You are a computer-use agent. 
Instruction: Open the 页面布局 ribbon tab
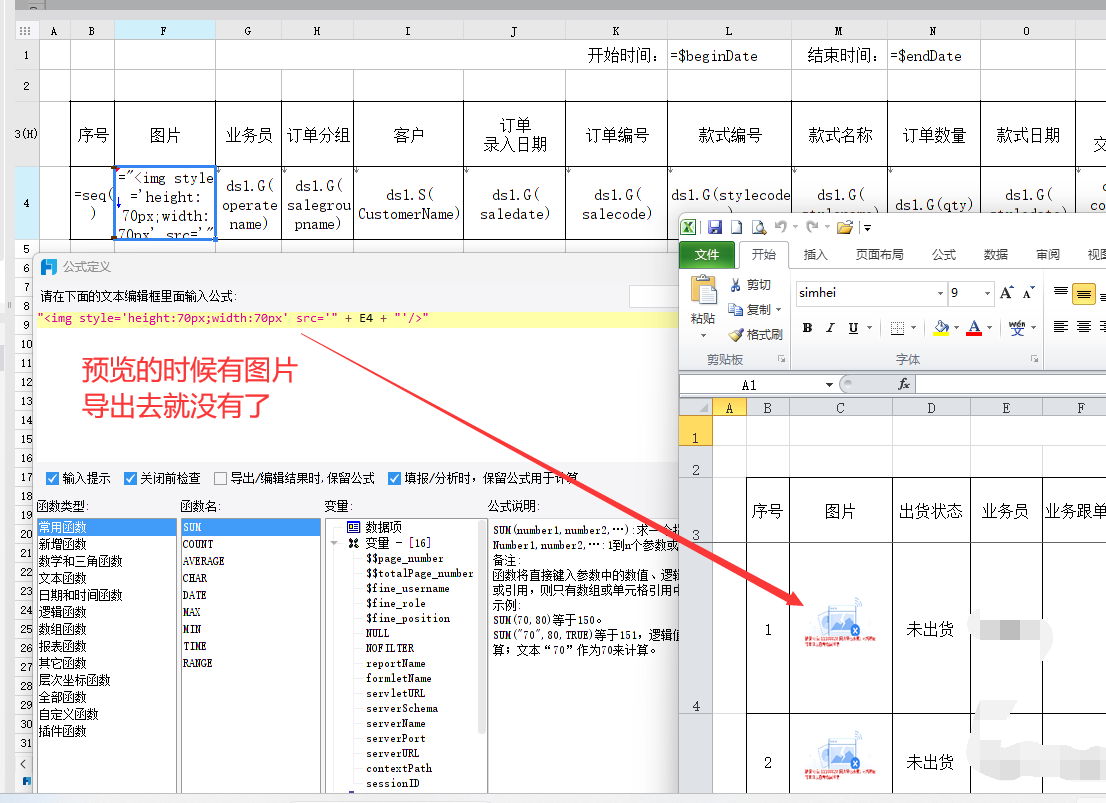[x=879, y=254]
